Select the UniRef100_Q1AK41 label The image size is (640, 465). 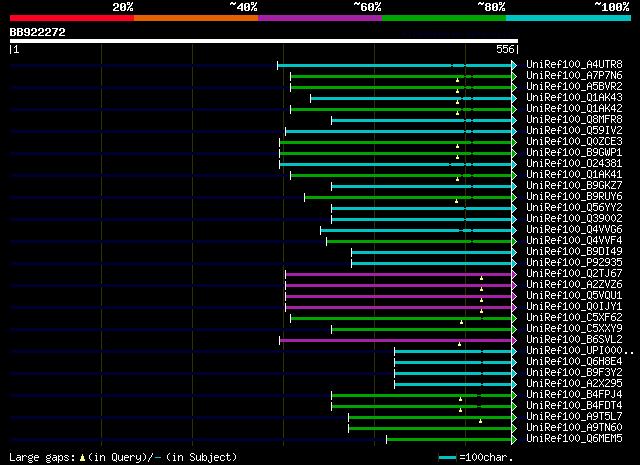point(574,175)
